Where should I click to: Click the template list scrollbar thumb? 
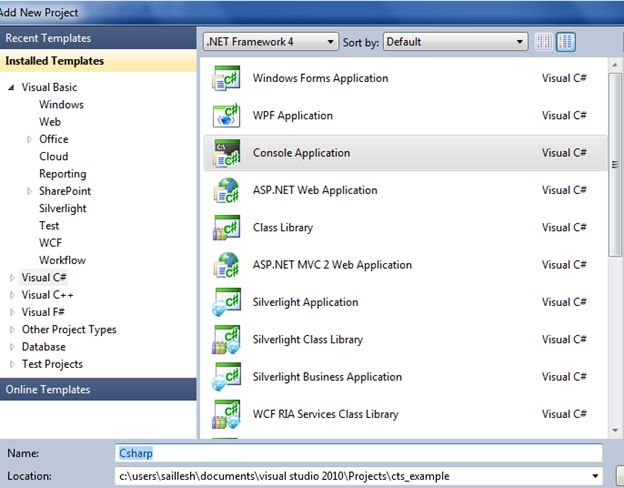point(615,165)
